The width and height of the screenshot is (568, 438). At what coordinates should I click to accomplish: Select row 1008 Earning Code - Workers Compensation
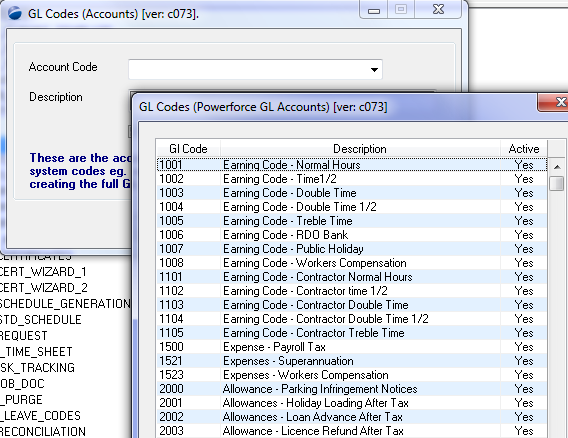coord(352,263)
